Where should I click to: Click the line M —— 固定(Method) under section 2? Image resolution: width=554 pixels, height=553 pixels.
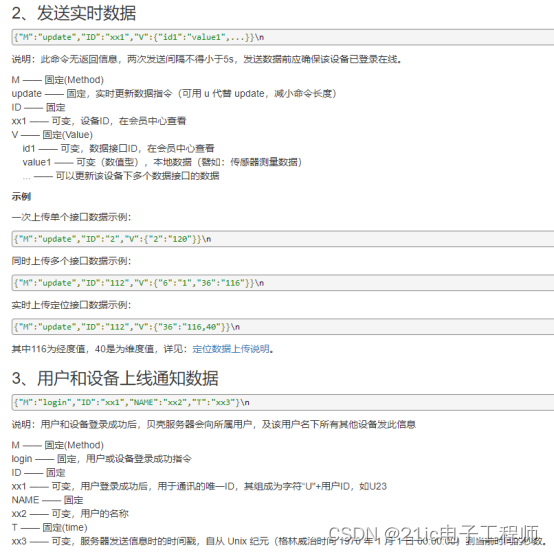click(58, 80)
